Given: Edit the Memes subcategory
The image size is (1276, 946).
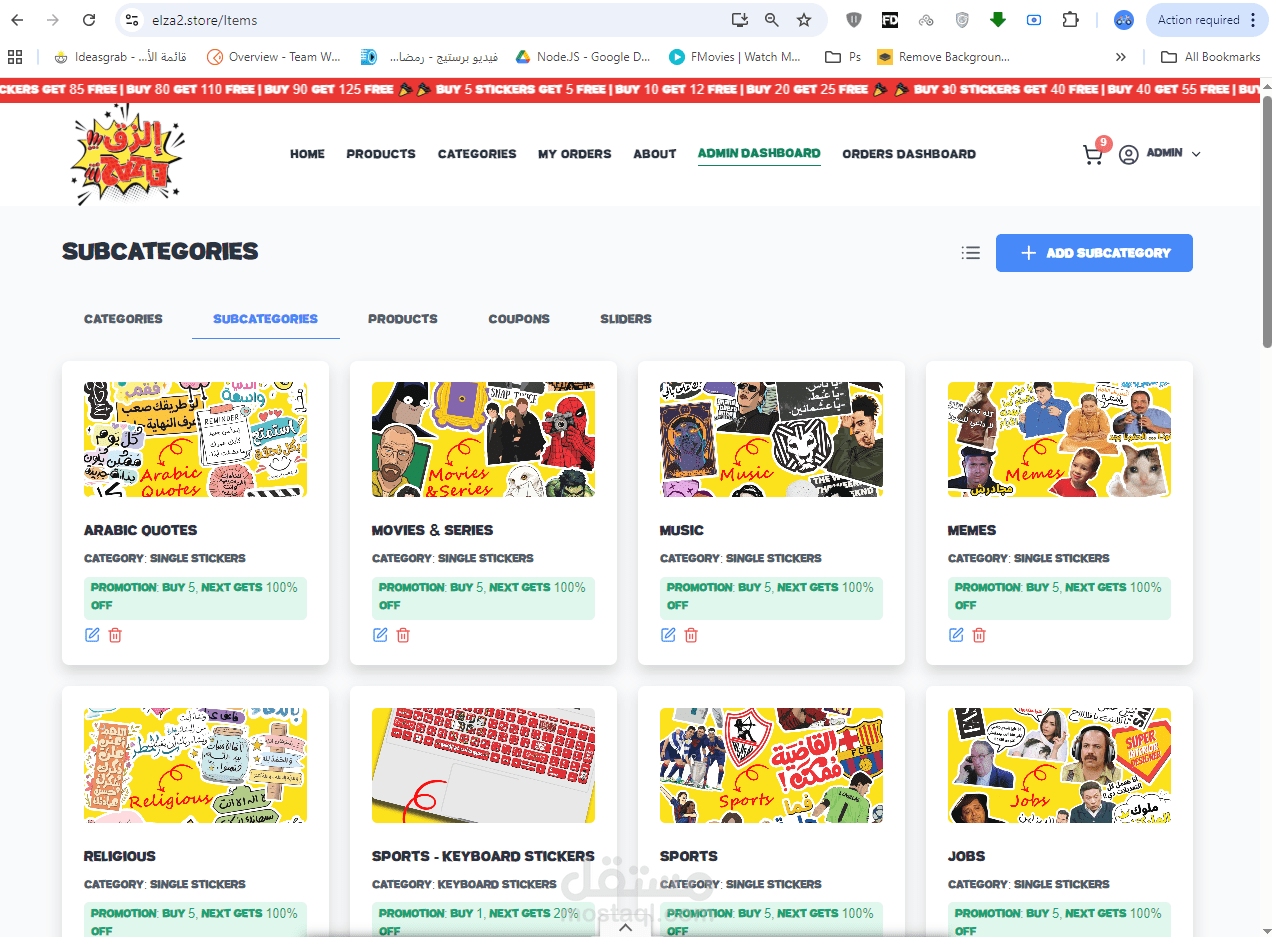Looking at the screenshot, I should click(956, 635).
